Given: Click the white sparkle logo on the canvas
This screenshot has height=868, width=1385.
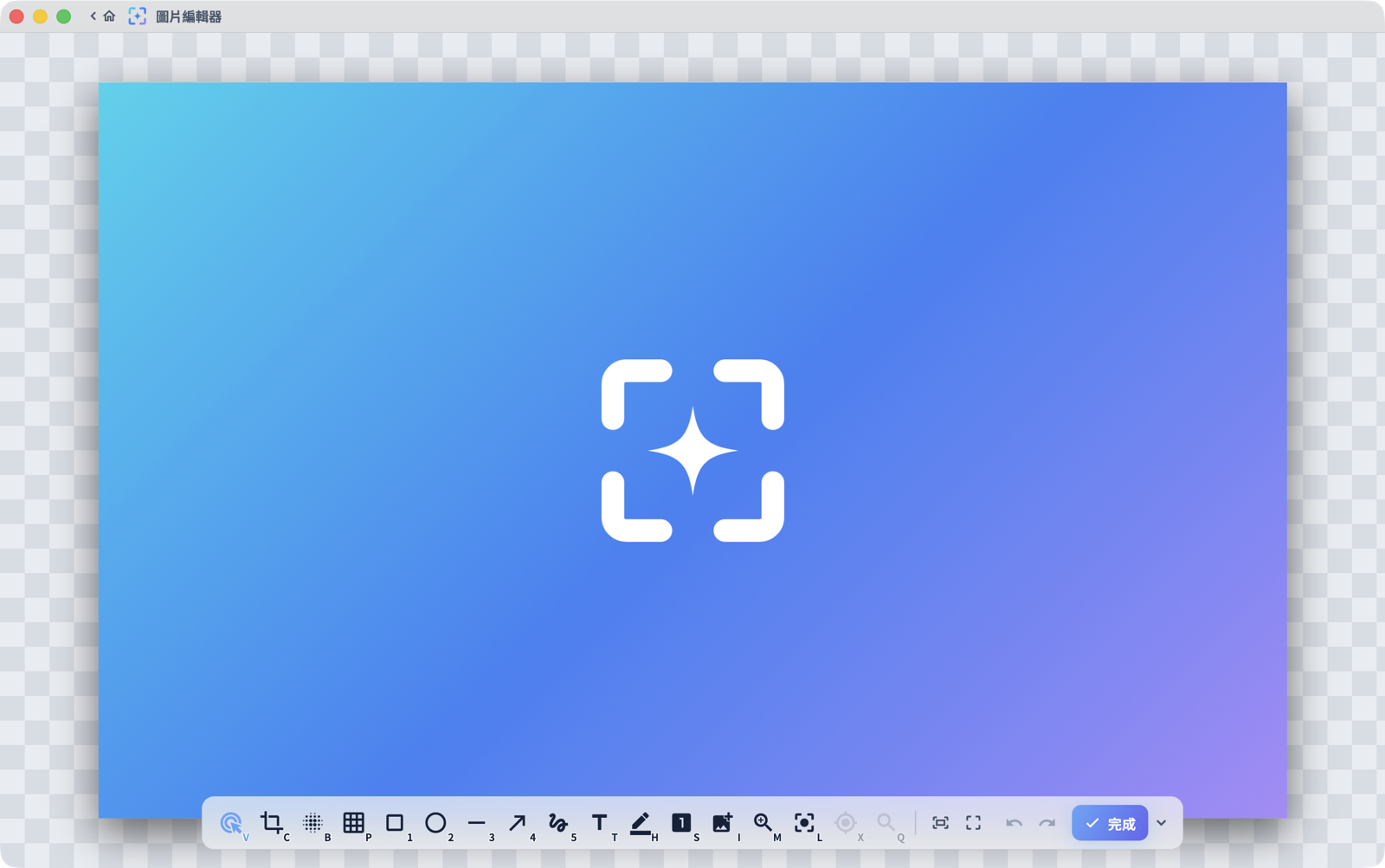Looking at the screenshot, I should 692,450.
